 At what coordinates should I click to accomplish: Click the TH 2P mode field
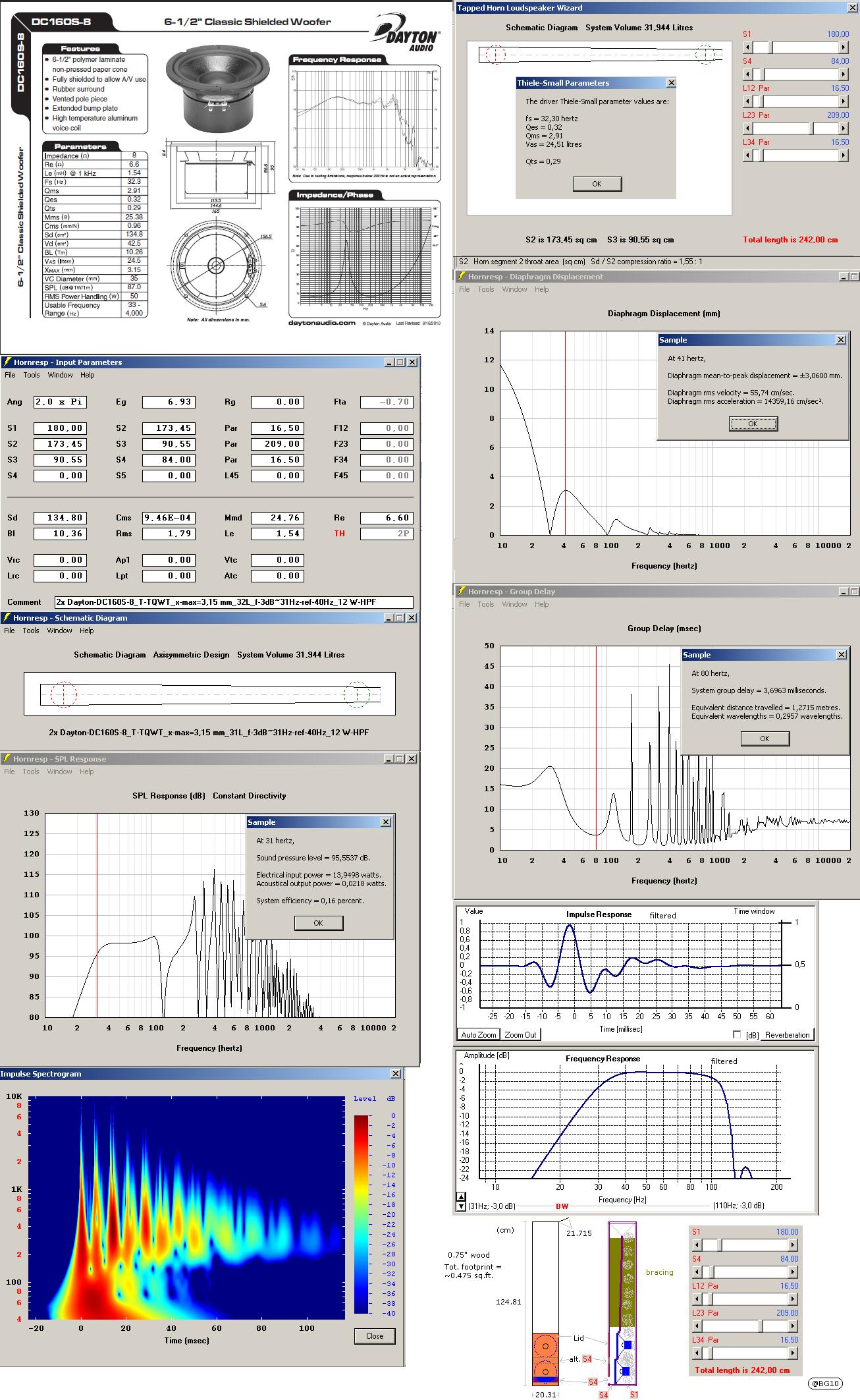[x=387, y=534]
